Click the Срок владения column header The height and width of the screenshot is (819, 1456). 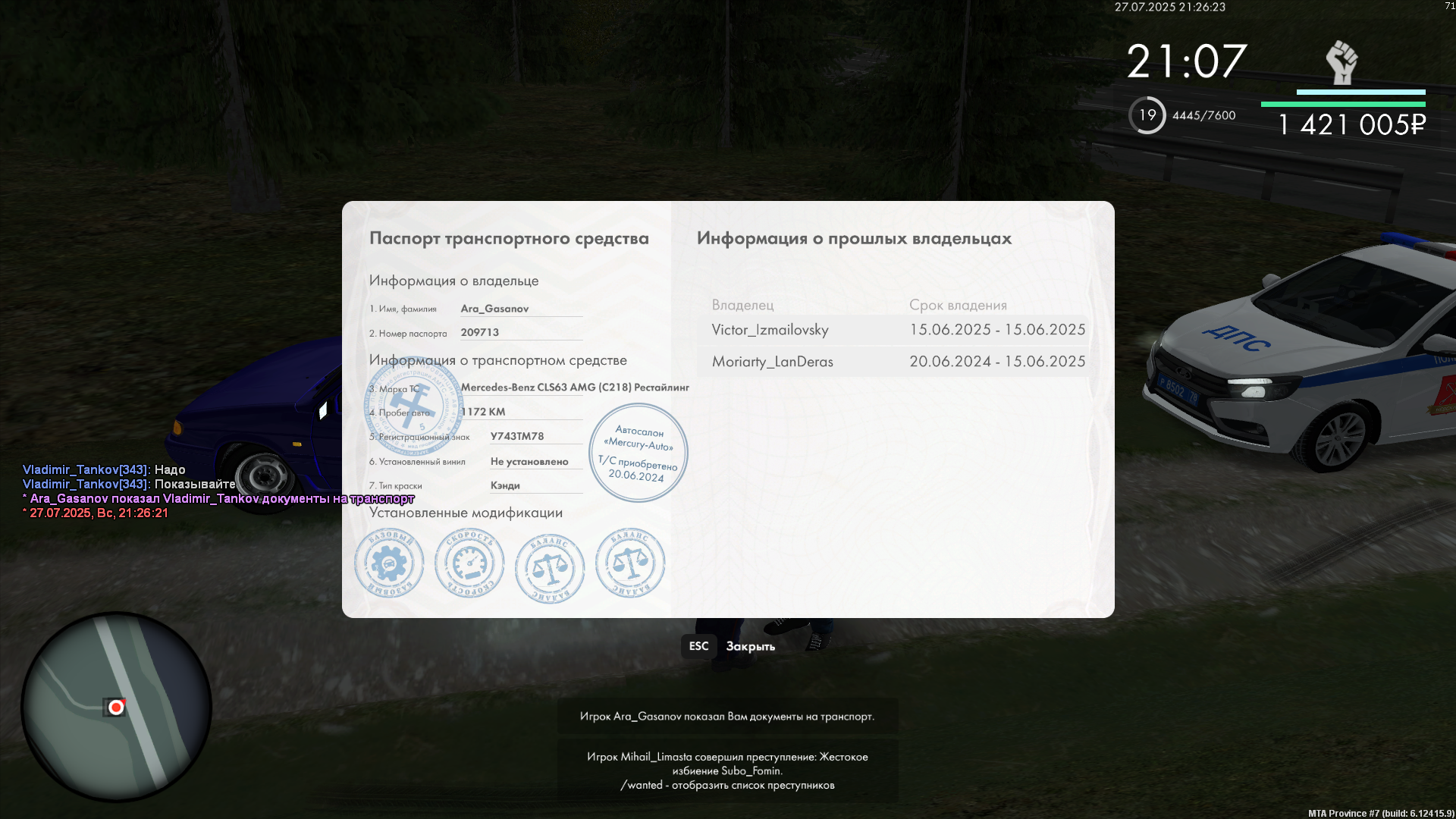coord(958,305)
